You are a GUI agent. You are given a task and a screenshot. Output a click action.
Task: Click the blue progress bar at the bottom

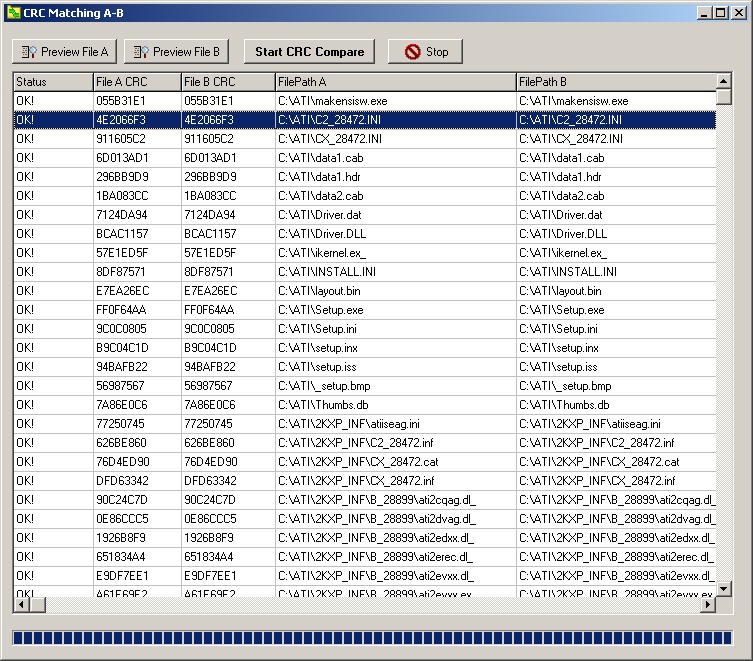click(x=373, y=638)
